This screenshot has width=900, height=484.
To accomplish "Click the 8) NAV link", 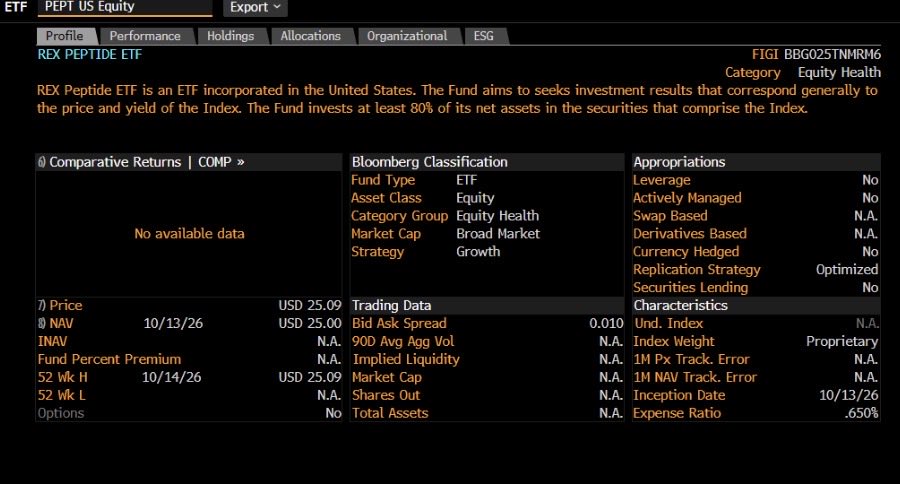I will [x=56, y=323].
